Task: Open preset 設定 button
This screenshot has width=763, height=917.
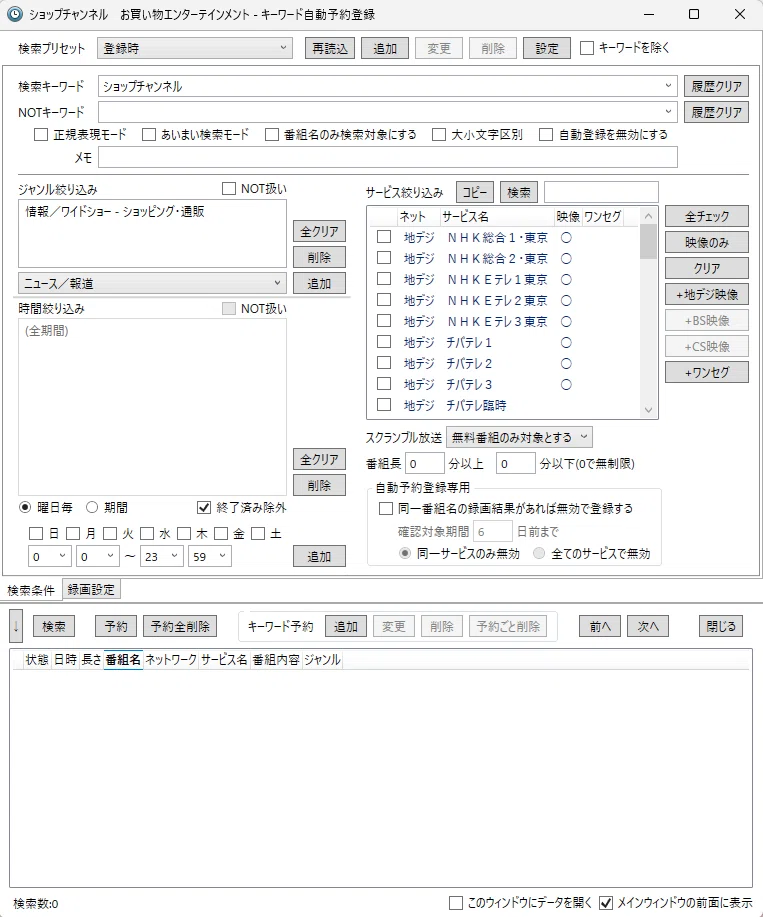Action: (547, 49)
